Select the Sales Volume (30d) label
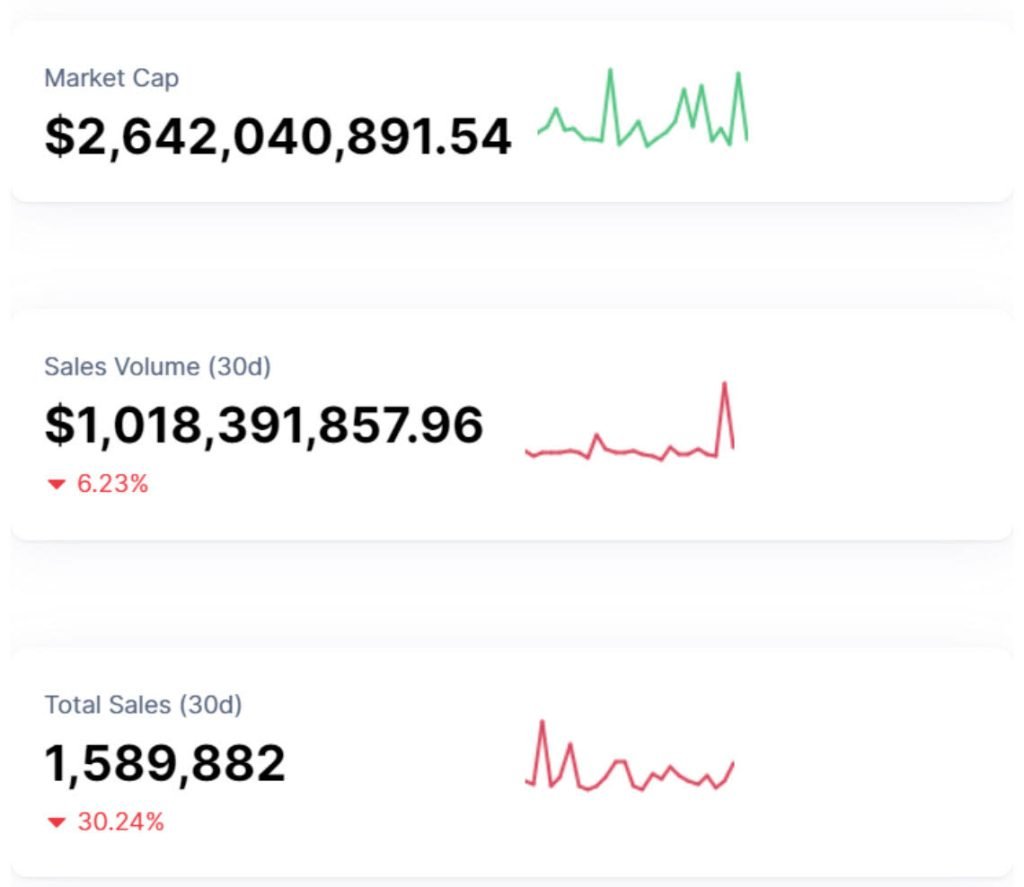The image size is (1024, 887). coord(157,367)
